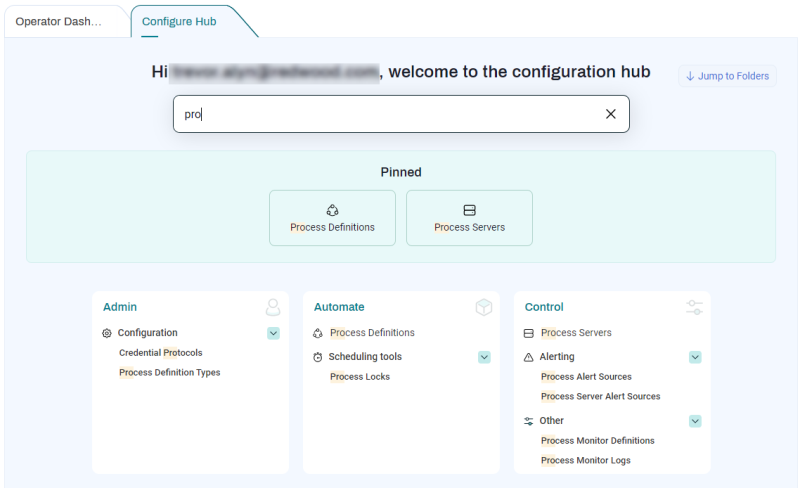Open Process Server Alert Sources

600,397
